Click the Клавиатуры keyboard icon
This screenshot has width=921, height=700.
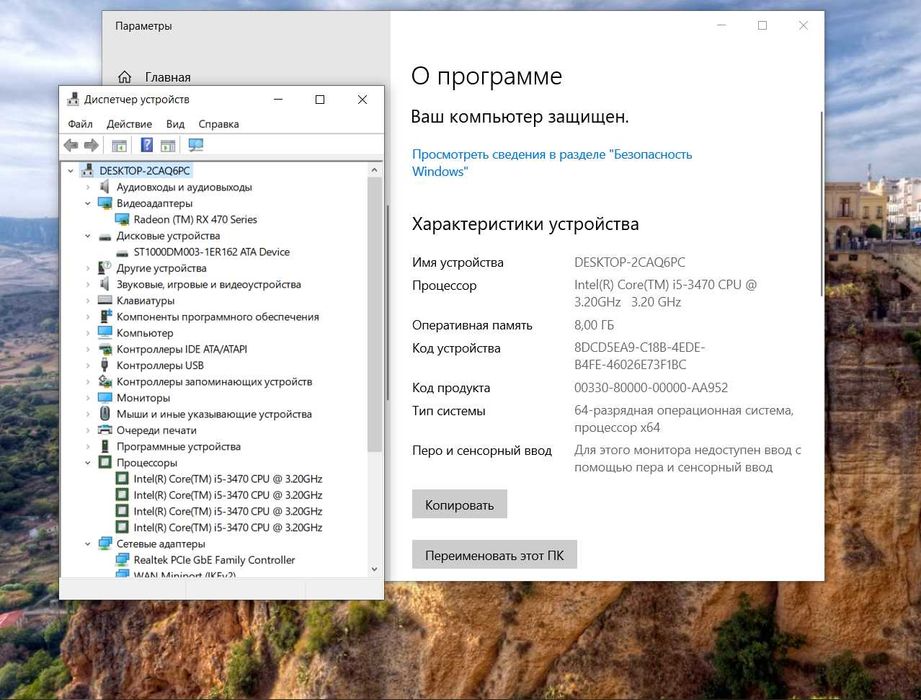click(105, 300)
